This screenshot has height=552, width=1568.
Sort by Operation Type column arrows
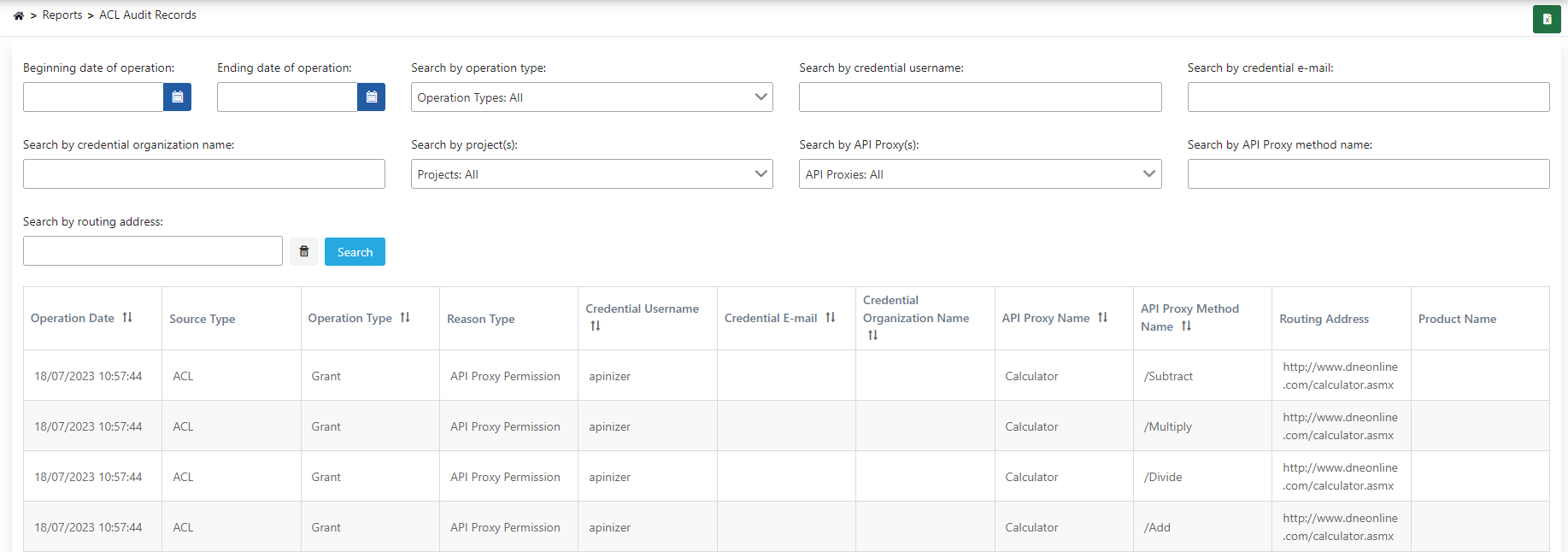[405, 318]
